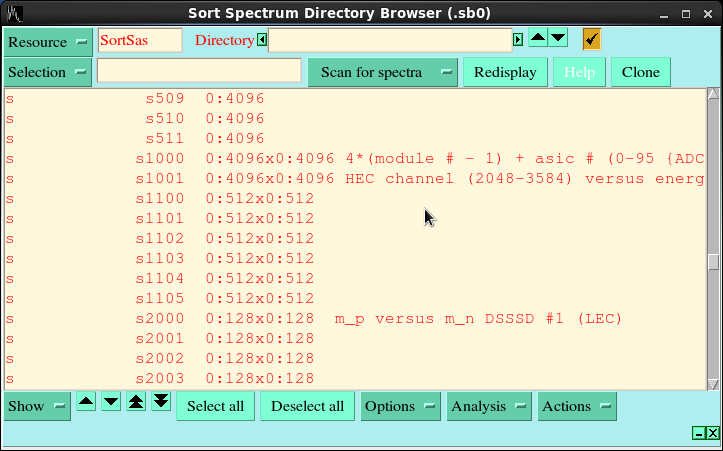Open the Actions menu
Viewport: 723px width, 451px height.
[x=577, y=406]
